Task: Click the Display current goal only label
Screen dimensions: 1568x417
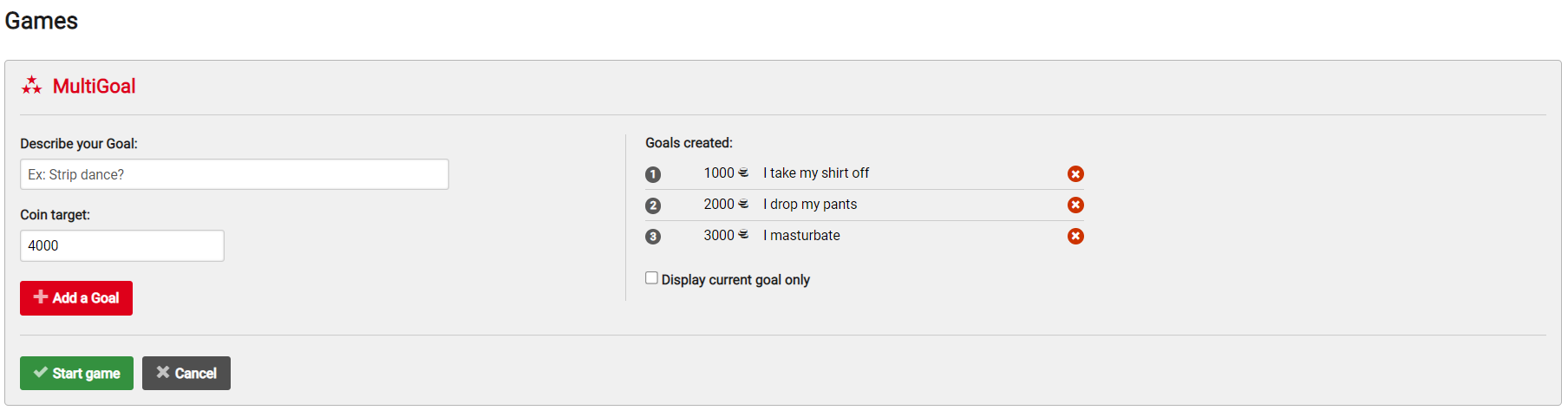Action: (x=735, y=280)
